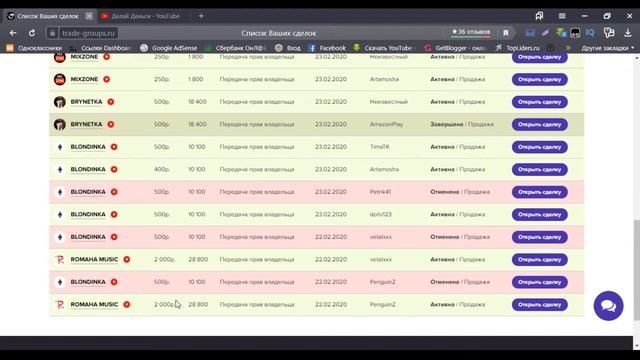Open the Google AdSense bookmark

[x=169, y=48]
